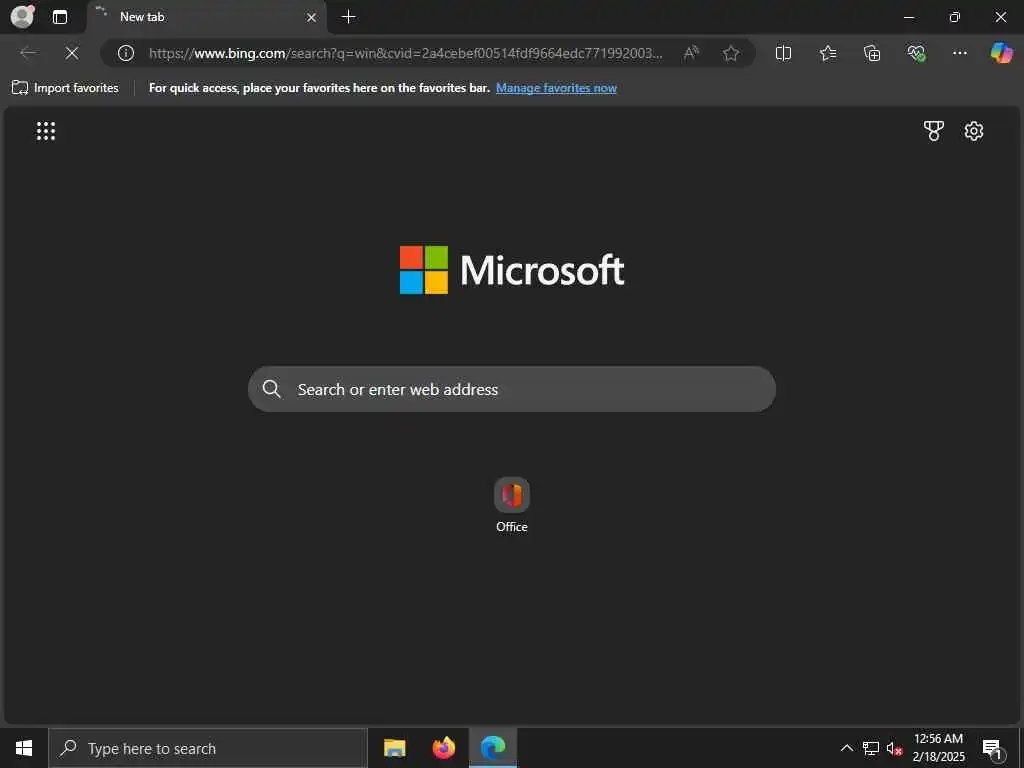This screenshot has width=1024, height=768.
Task: Click the Microsoft logo
Action: point(511,270)
